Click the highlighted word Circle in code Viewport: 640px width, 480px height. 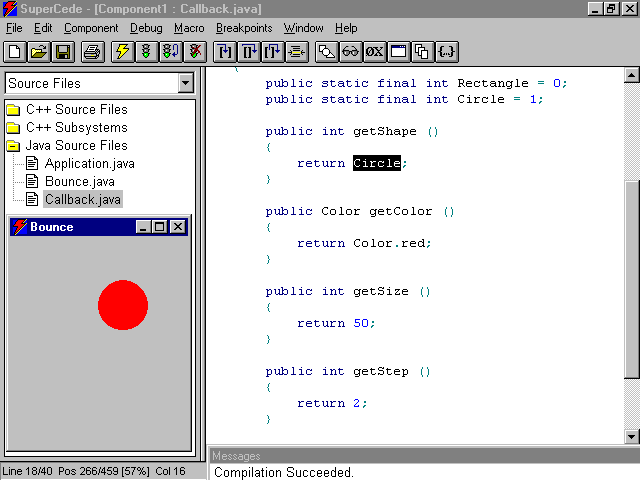(x=377, y=163)
